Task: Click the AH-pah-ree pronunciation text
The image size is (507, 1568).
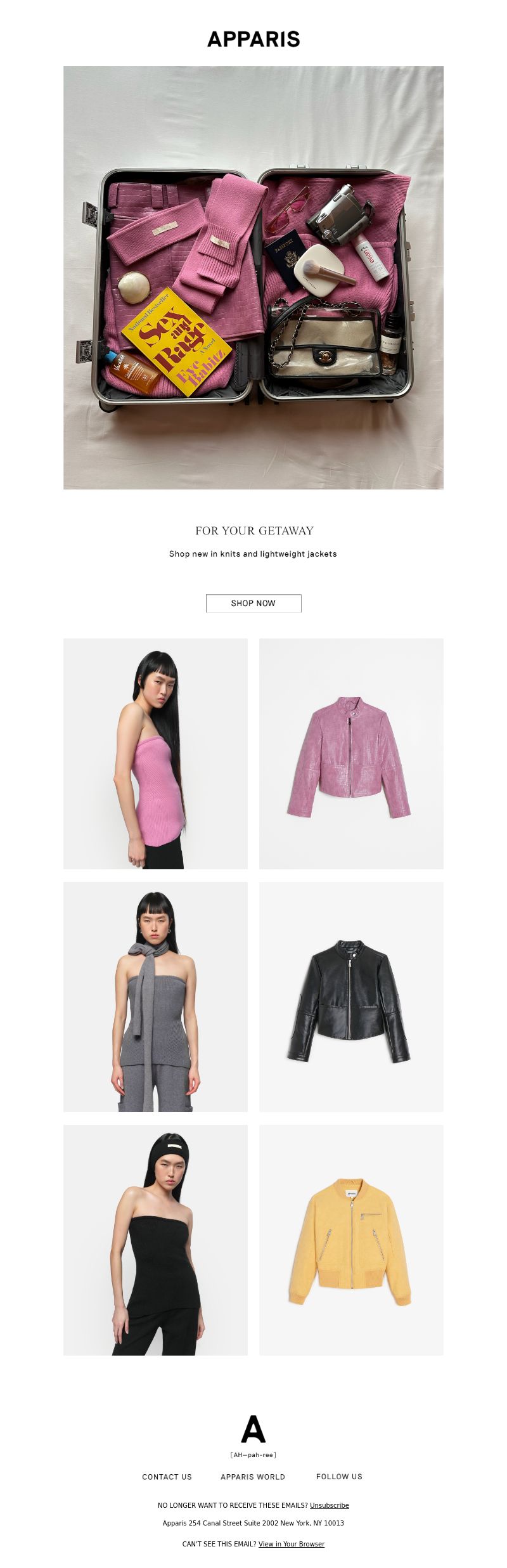Action: pos(253,1455)
